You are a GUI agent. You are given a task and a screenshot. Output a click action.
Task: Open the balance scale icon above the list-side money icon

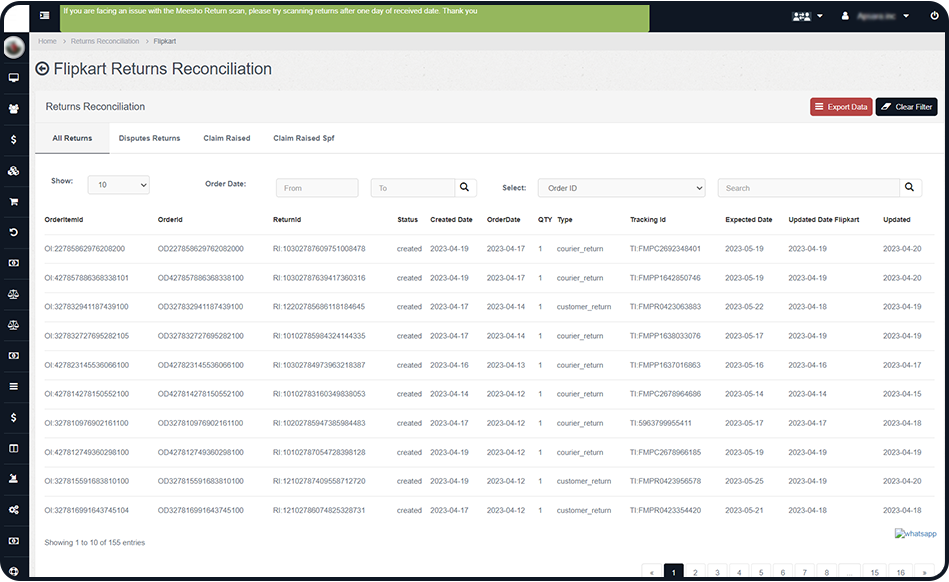click(13, 325)
